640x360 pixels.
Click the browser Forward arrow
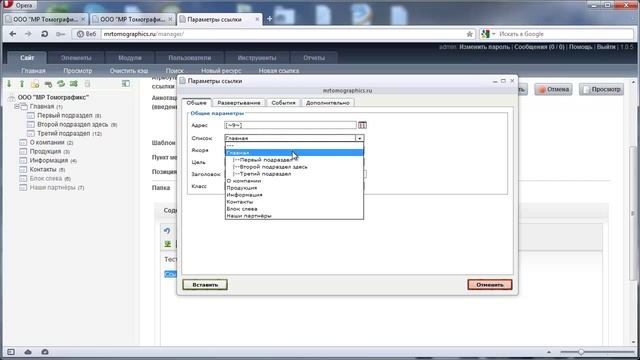pyautogui.click(x=28, y=34)
